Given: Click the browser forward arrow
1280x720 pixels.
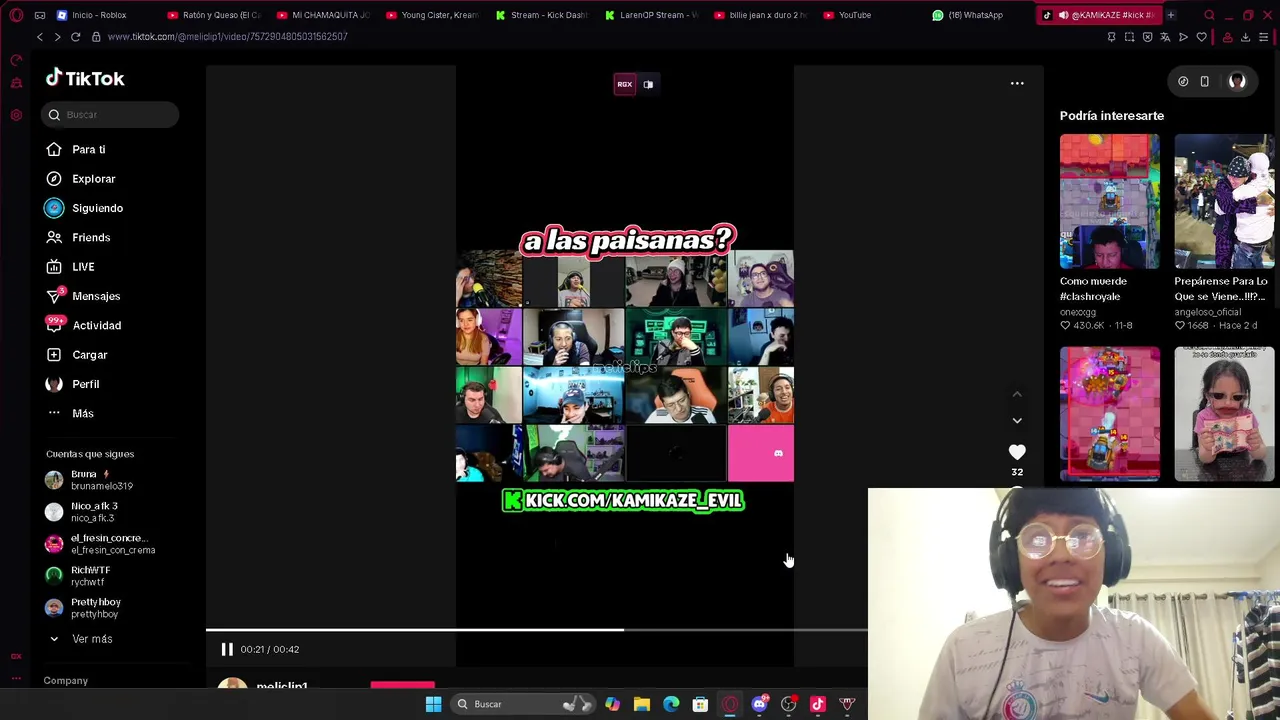Looking at the screenshot, I should (x=57, y=37).
